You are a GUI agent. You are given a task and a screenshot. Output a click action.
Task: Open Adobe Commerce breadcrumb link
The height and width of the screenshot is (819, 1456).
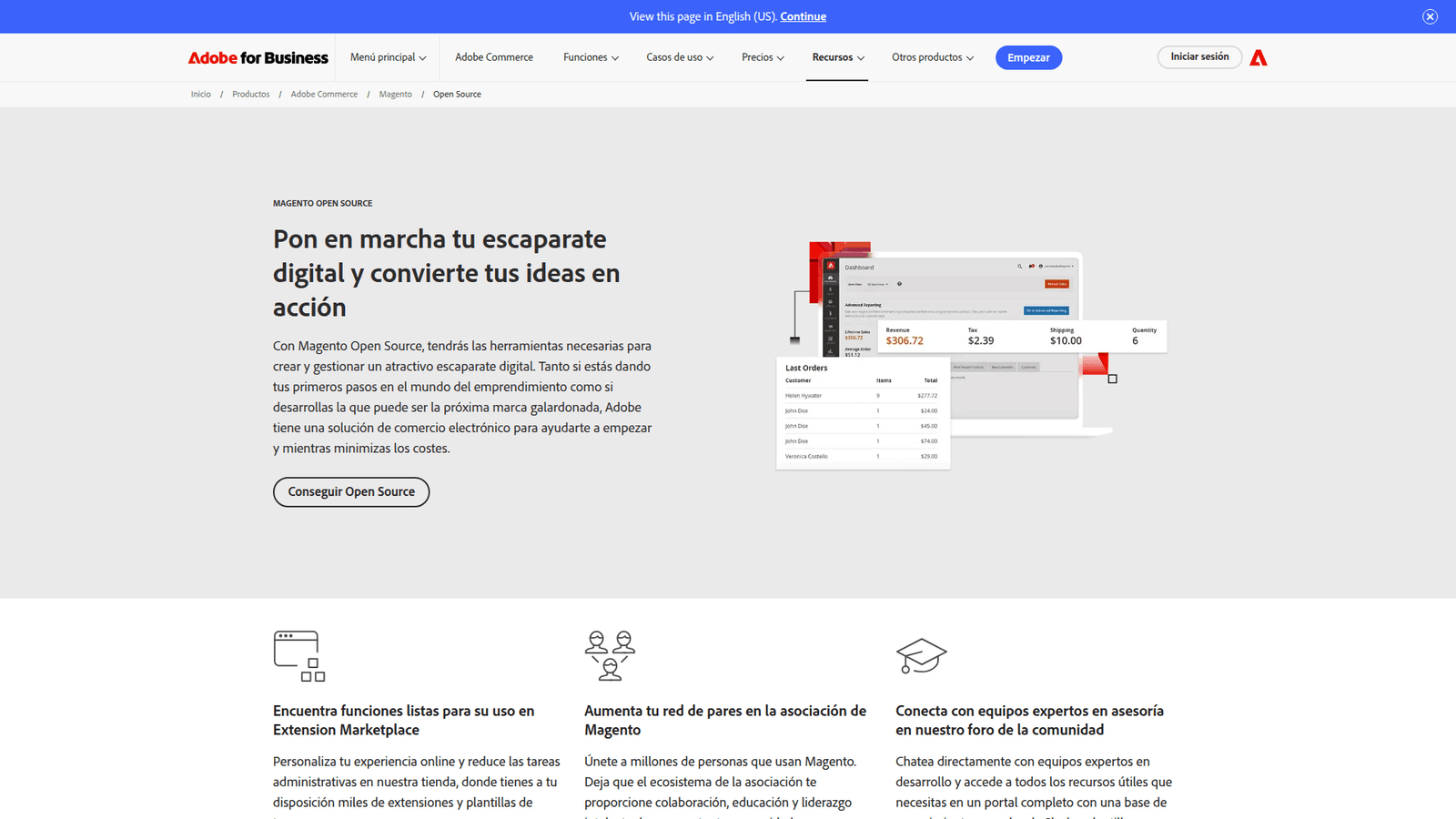tap(324, 95)
